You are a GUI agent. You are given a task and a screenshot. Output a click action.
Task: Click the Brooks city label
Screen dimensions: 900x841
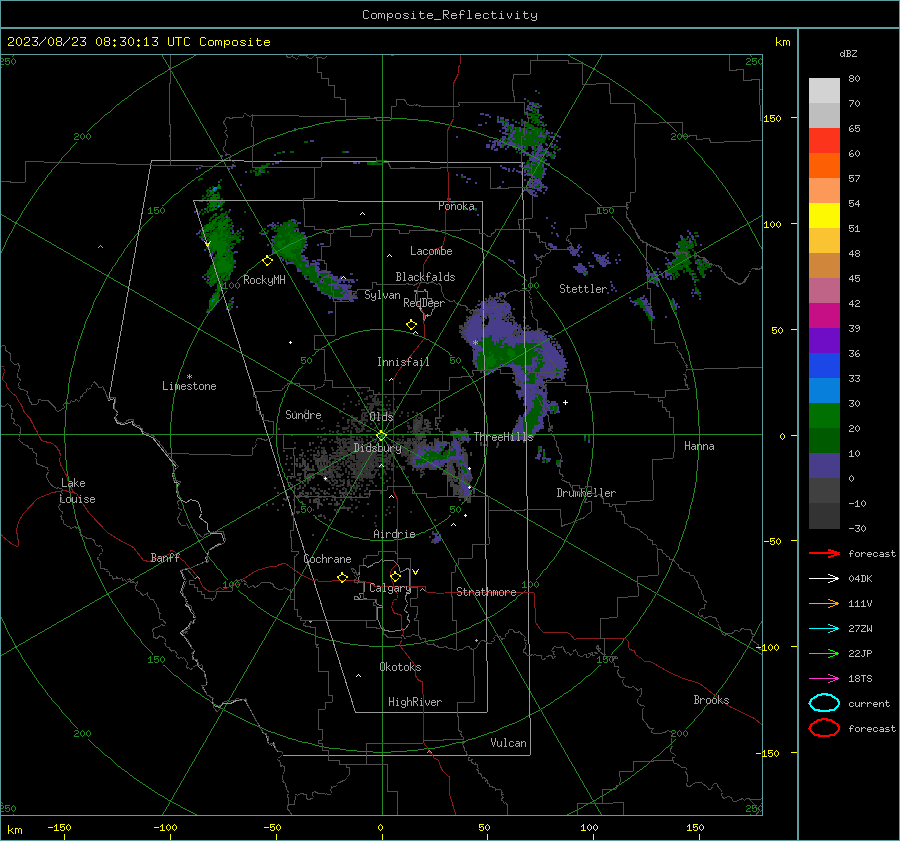point(711,700)
